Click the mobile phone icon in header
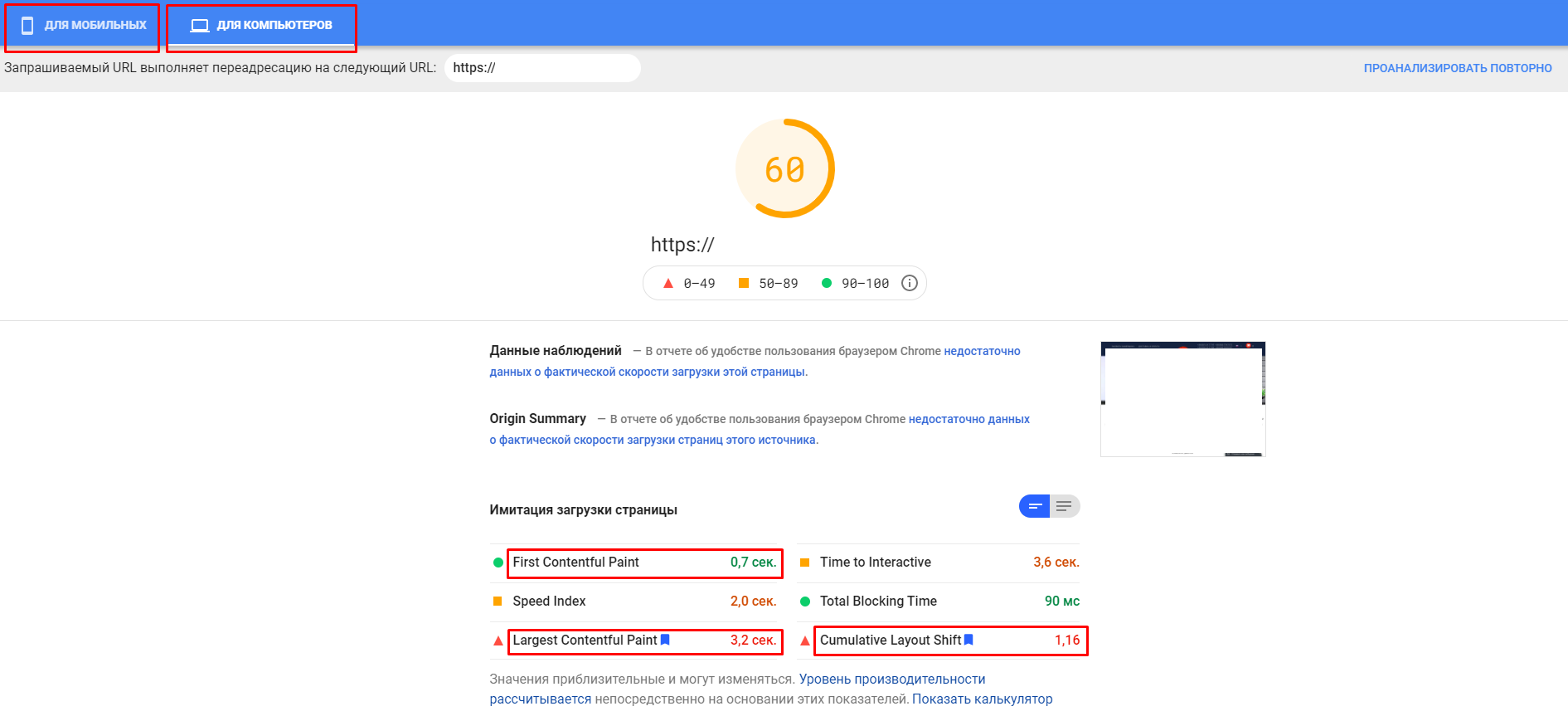Viewport: 1568px width, 716px height. 27,26
